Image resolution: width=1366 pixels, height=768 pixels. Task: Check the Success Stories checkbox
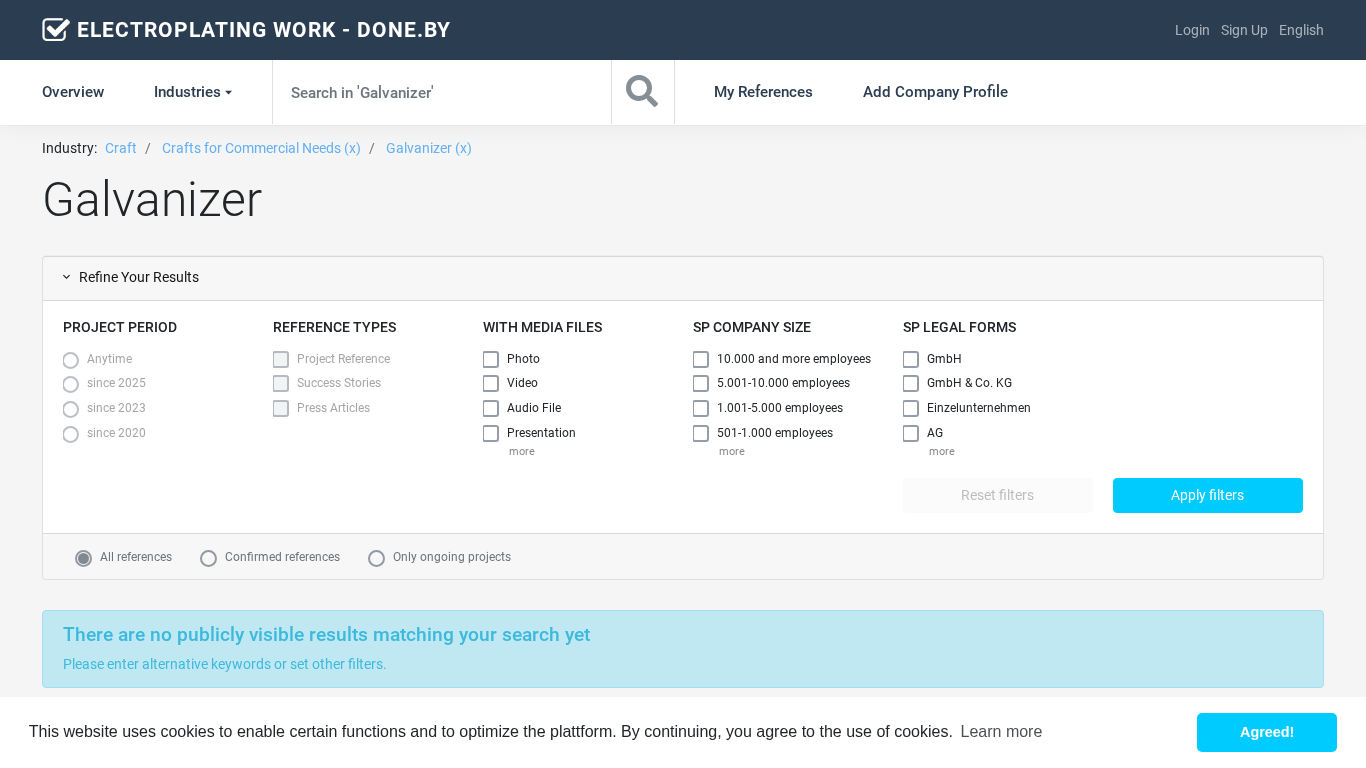(x=281, y=383)
